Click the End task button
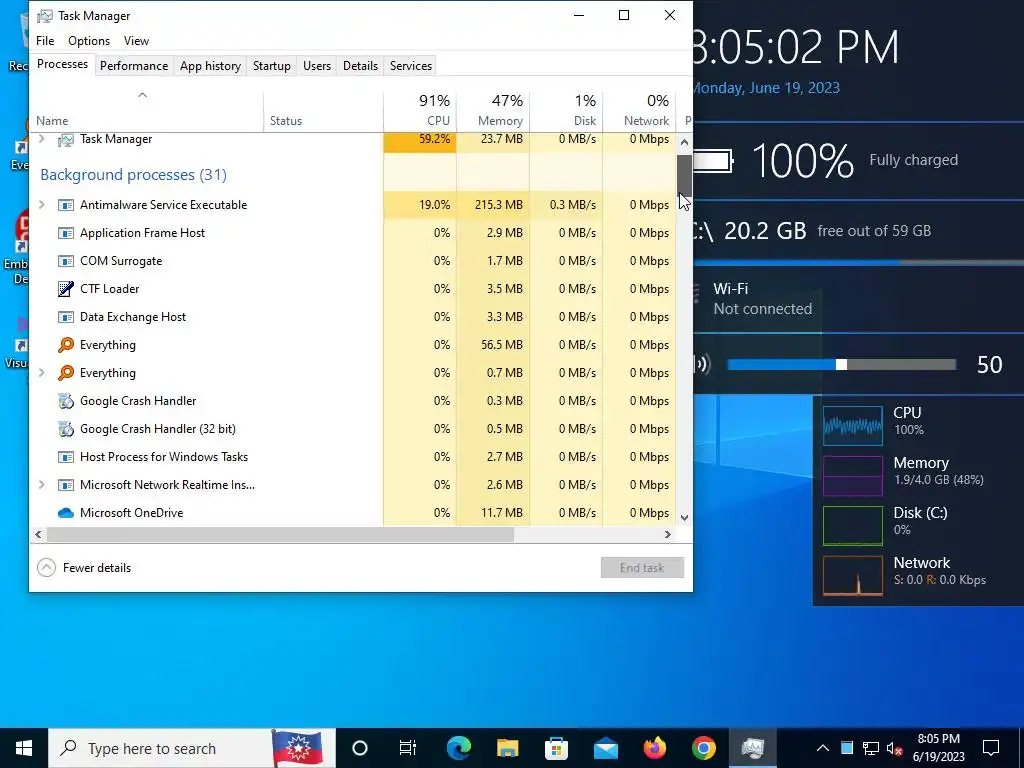 coord(642,568)
